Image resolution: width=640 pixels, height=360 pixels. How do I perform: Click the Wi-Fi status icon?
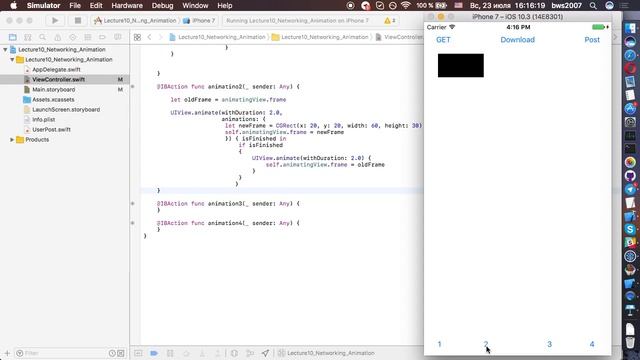point(405,6)
